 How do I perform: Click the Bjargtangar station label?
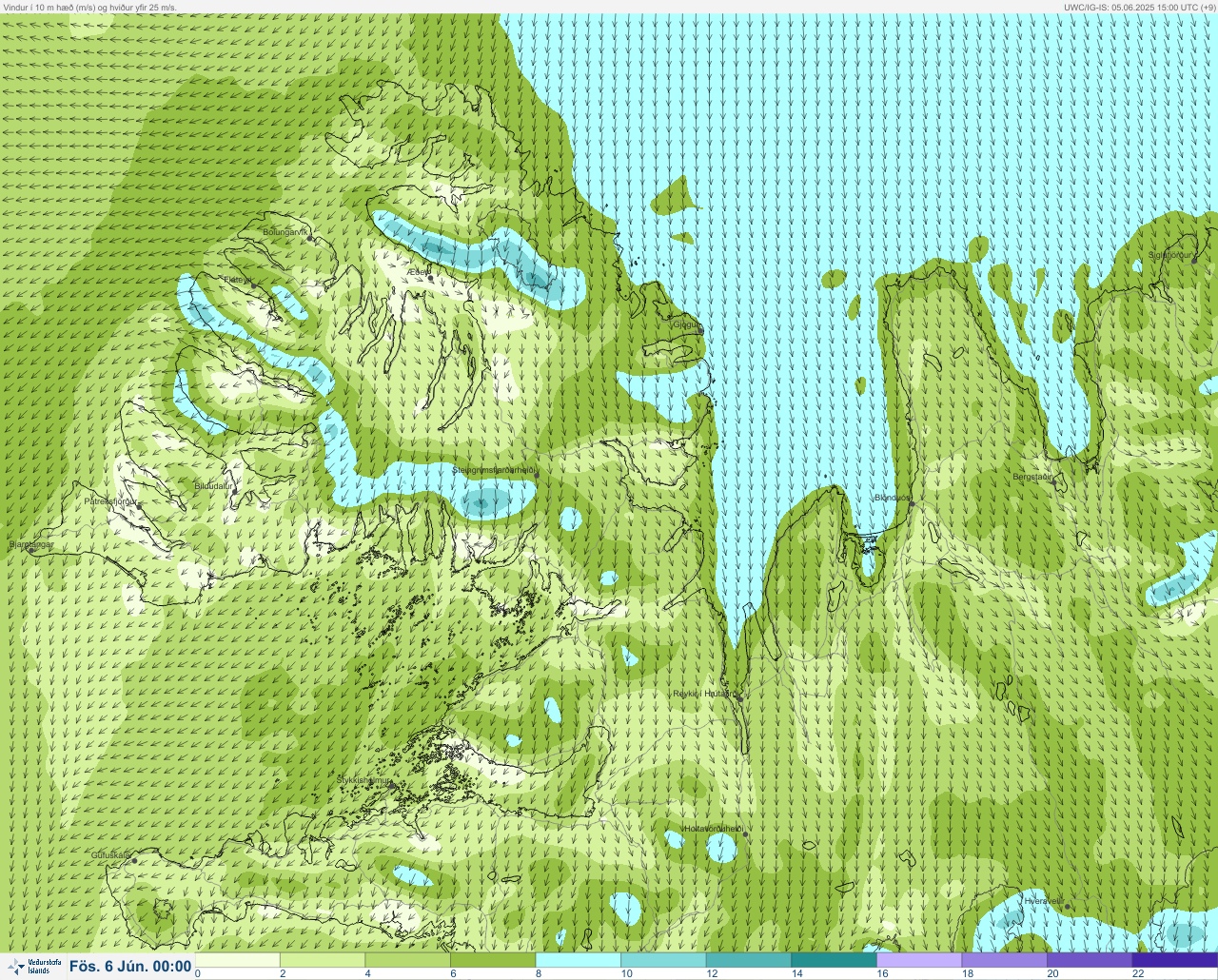click(31, 545)
